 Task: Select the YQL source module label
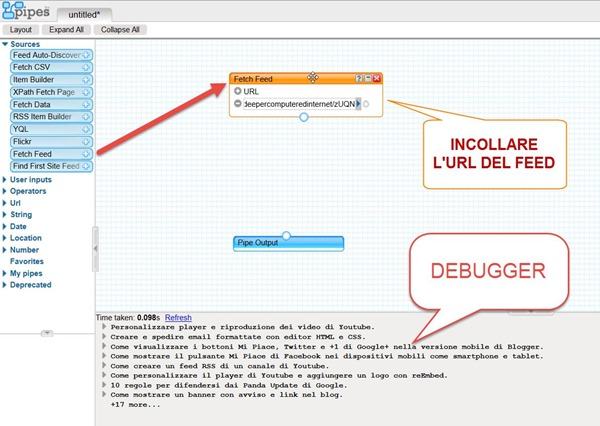(21, 129)
